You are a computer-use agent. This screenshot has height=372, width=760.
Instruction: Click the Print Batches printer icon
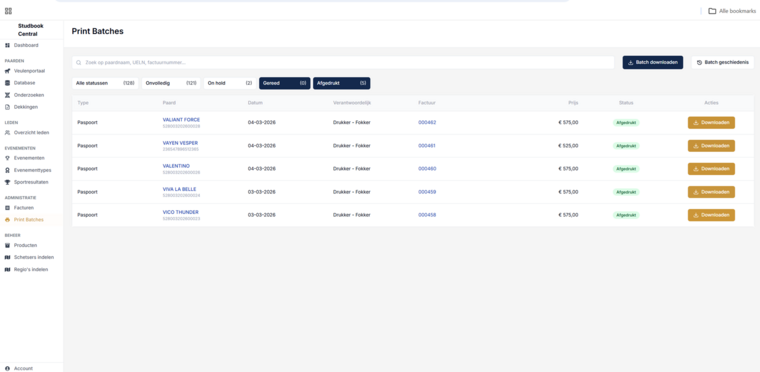click(x=7, y=220)
